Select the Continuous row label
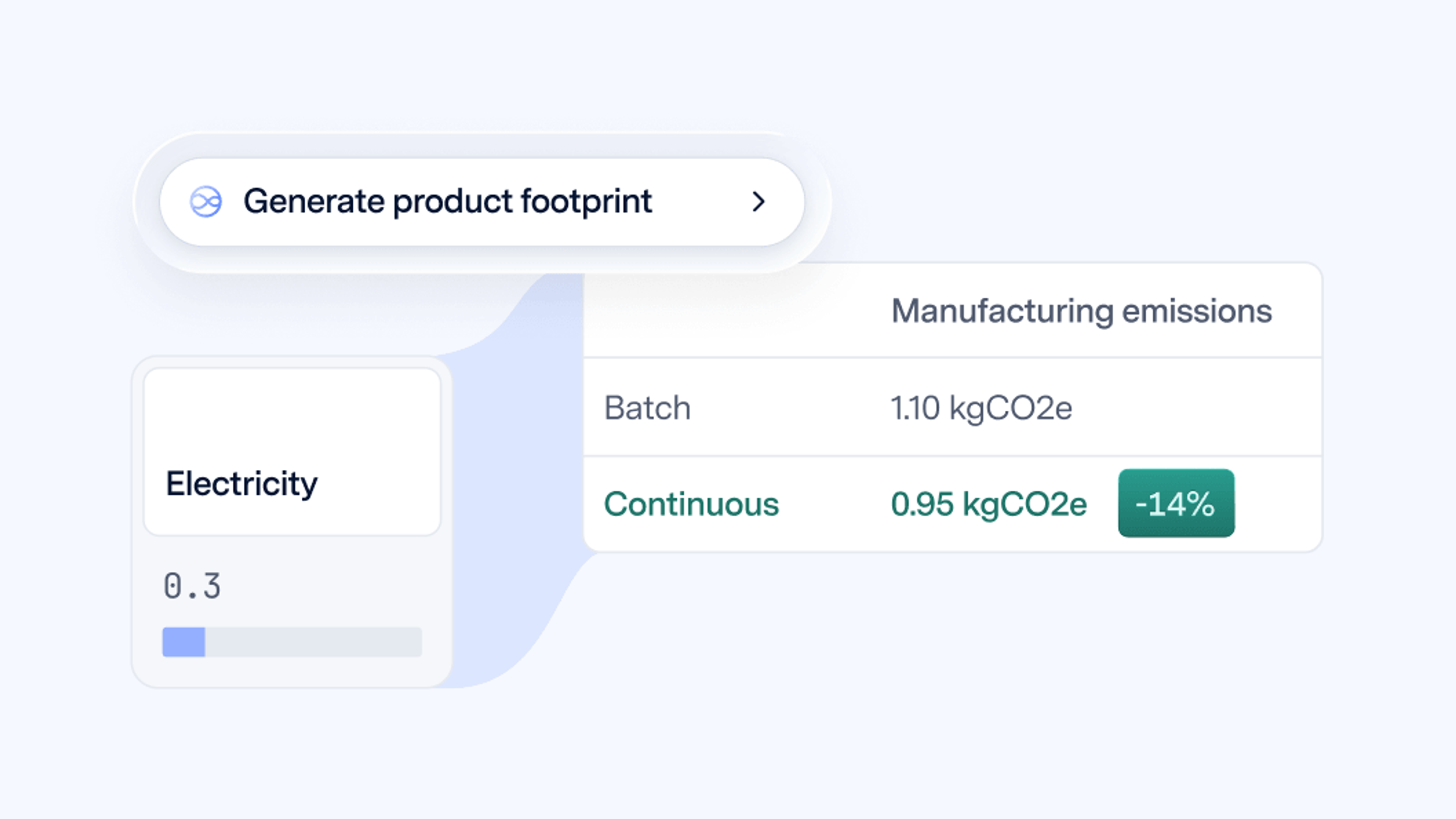The image size is (1456, 819). click(691, 504)
